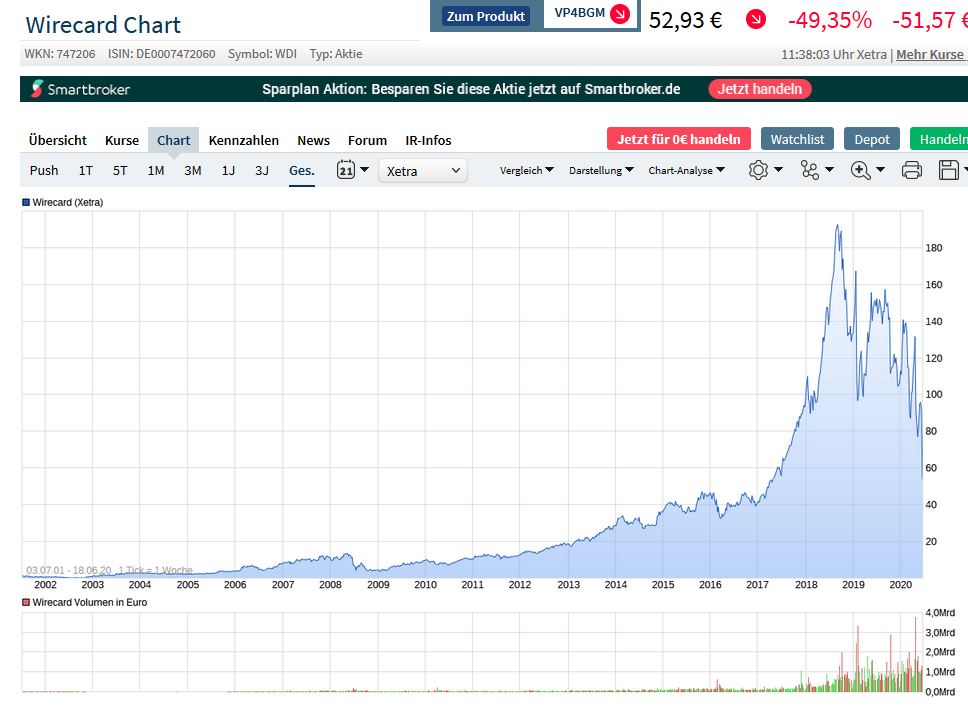Expand the Darstellung dropdown

[x=601, y=170]
